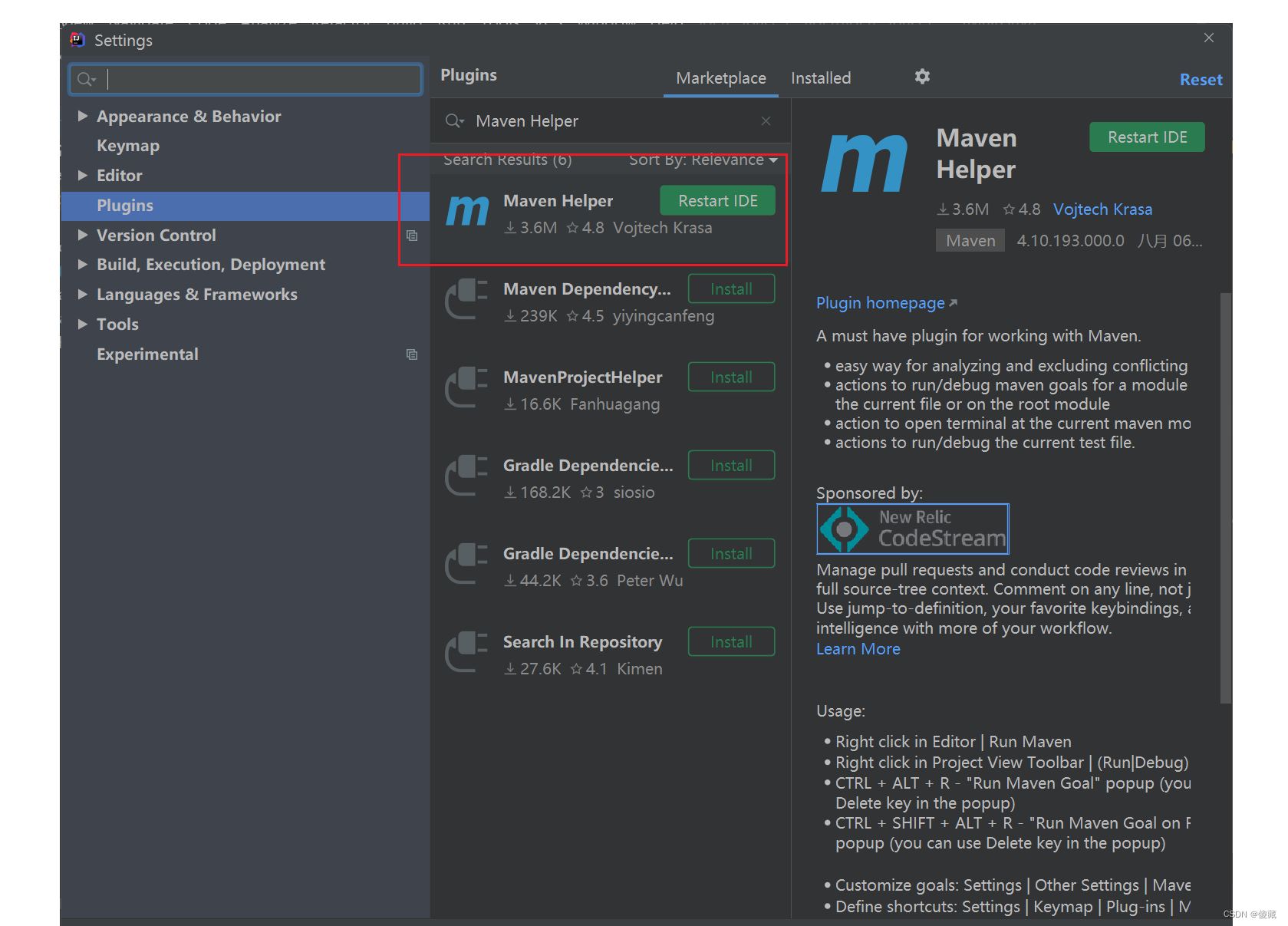
Task: Click the Maven category tag
Action: [970, 241]
